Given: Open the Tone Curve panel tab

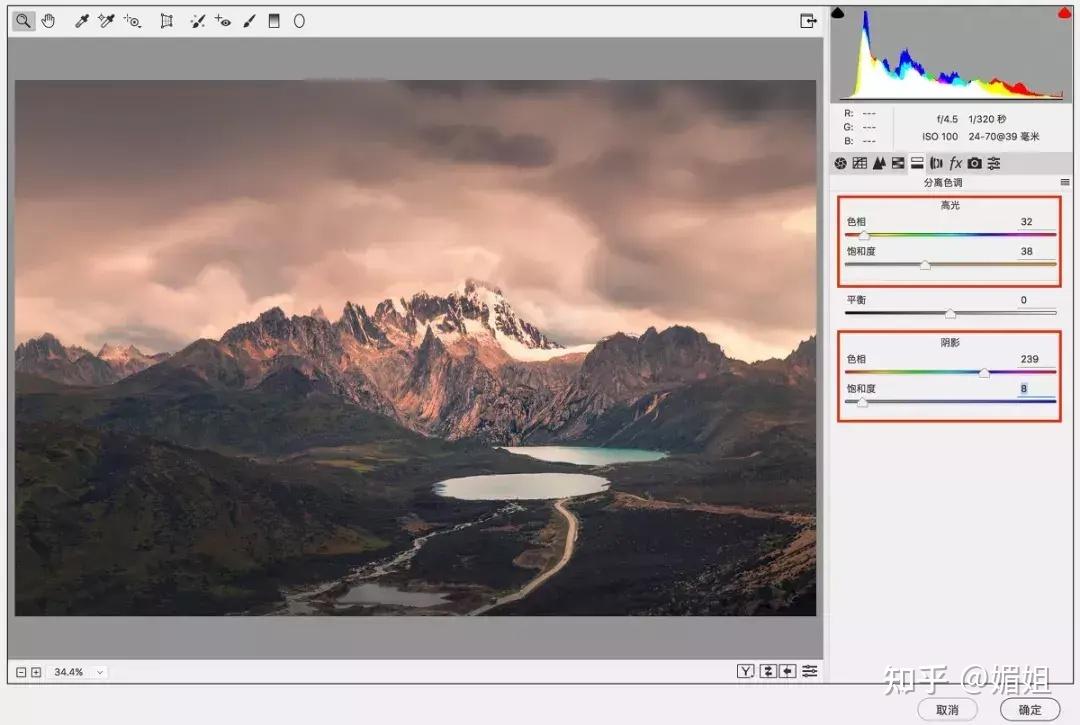Looking at the screenshot, I should [860, 163].
